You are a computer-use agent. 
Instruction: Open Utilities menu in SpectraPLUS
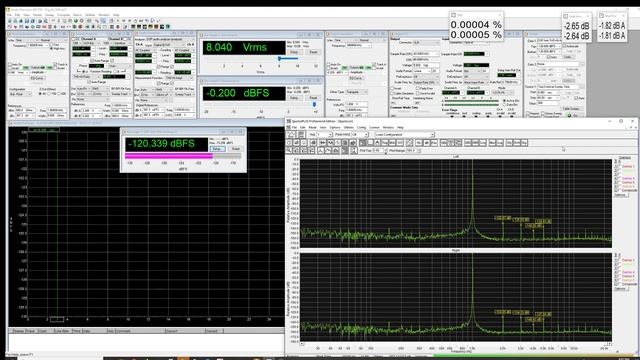pos(348,128)
